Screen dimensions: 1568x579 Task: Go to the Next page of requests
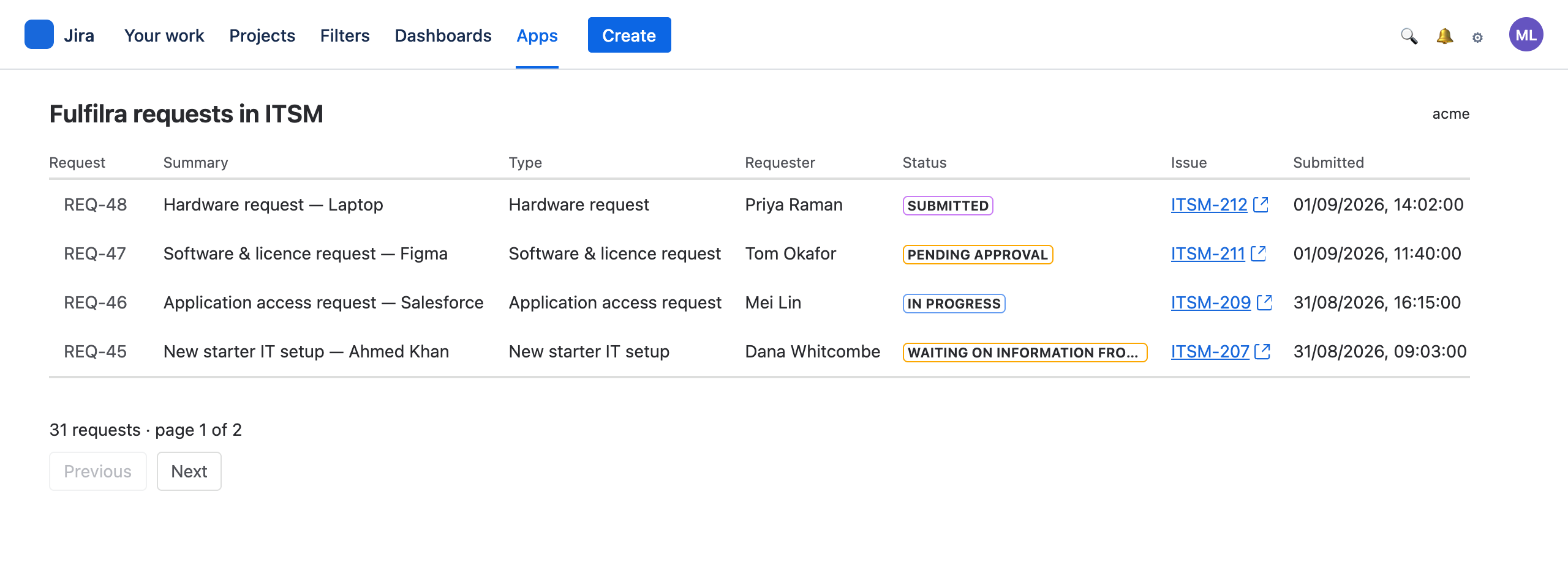pos(189,471)
